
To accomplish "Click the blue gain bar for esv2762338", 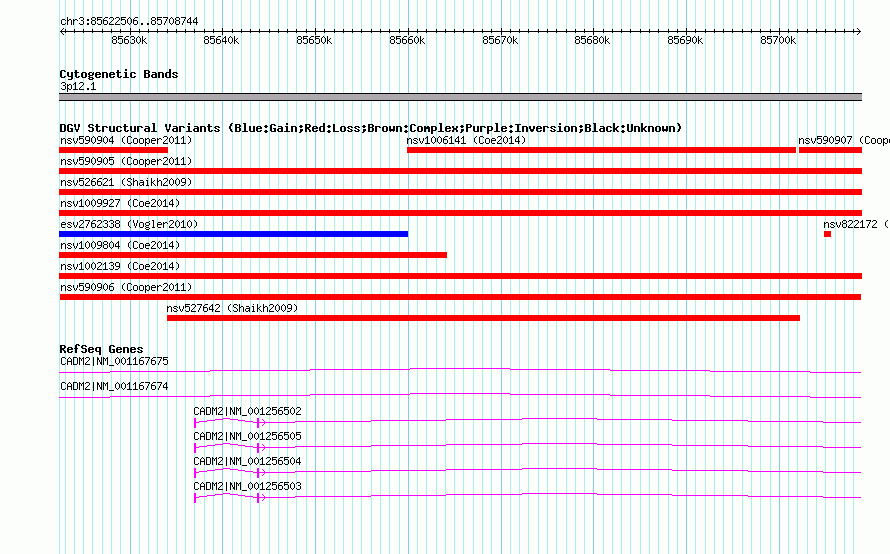I will click(x=233, y=234).
